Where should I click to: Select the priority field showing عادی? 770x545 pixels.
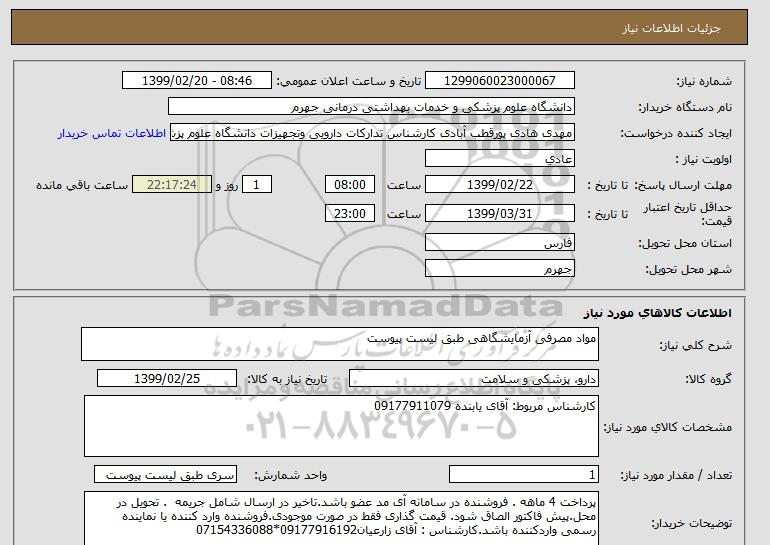click(499, 159)
